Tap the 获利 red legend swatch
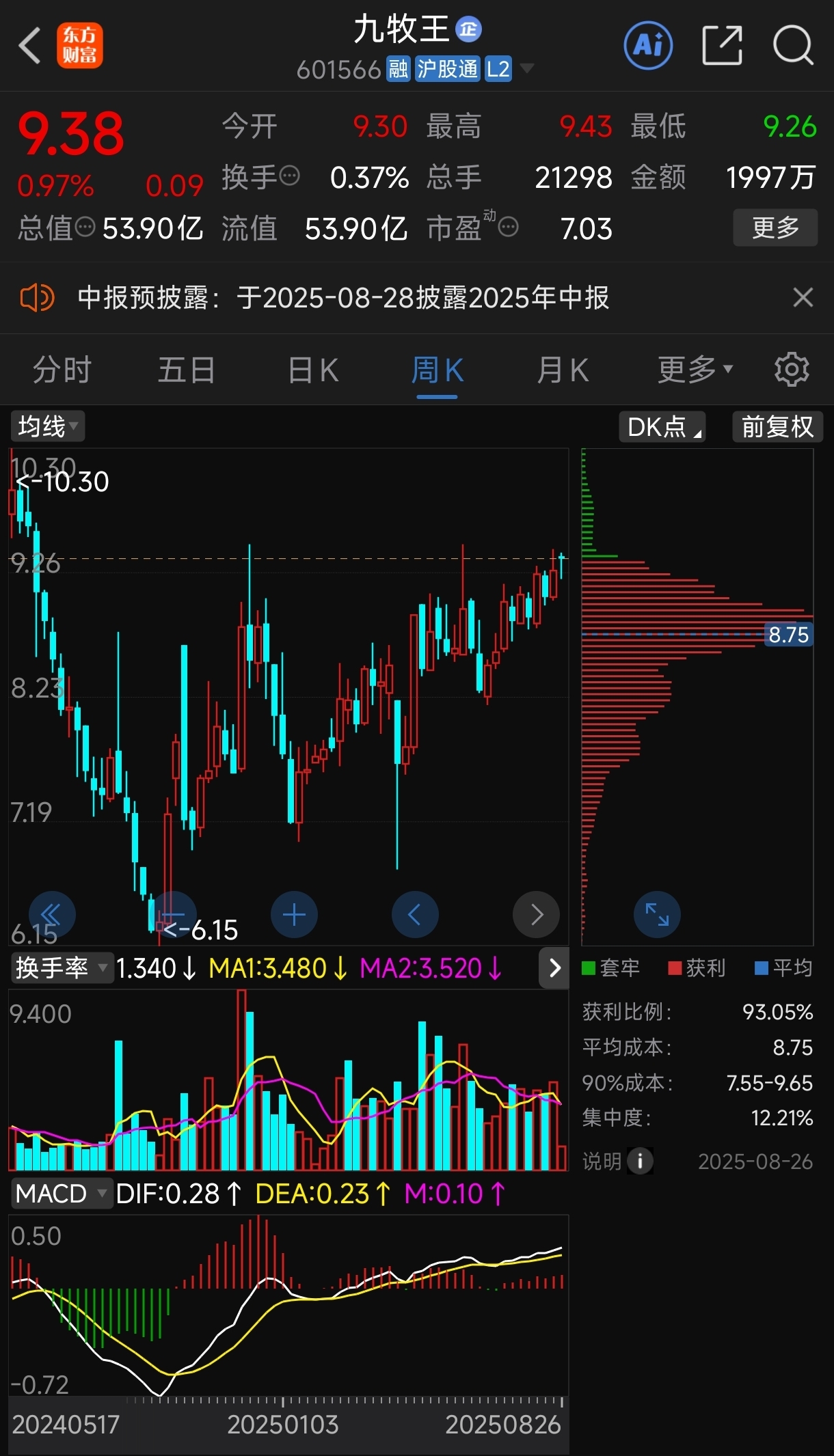The height and width of the screenshot is (1456, 834). 675,968
